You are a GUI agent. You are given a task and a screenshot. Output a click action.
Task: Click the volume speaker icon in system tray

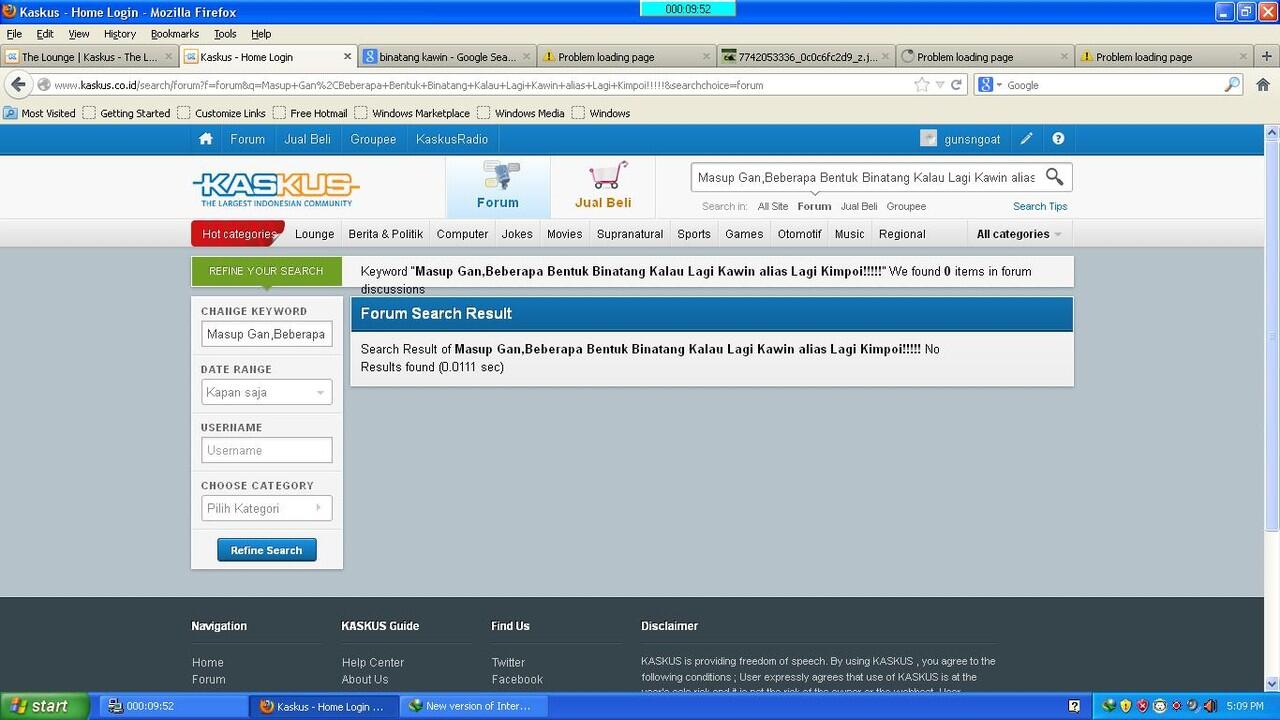tap(1210, 706)
